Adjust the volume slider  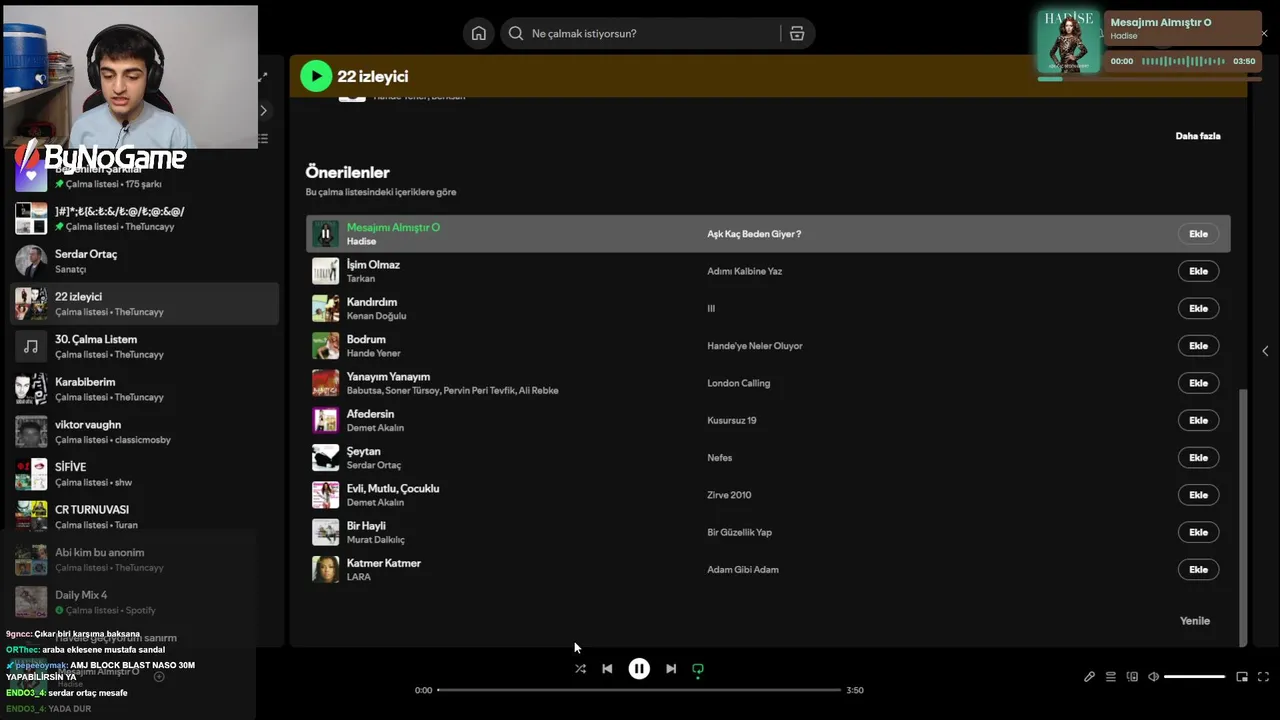[1194, 677]
